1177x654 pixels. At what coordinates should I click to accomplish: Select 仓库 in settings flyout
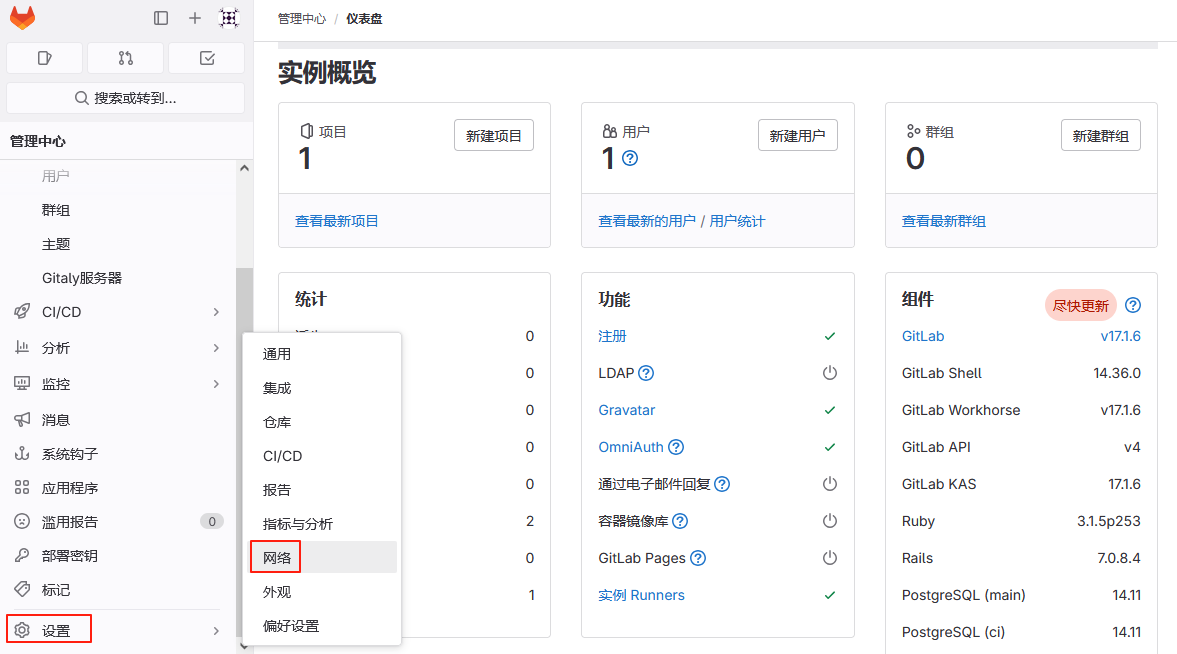tap(323, 422)
